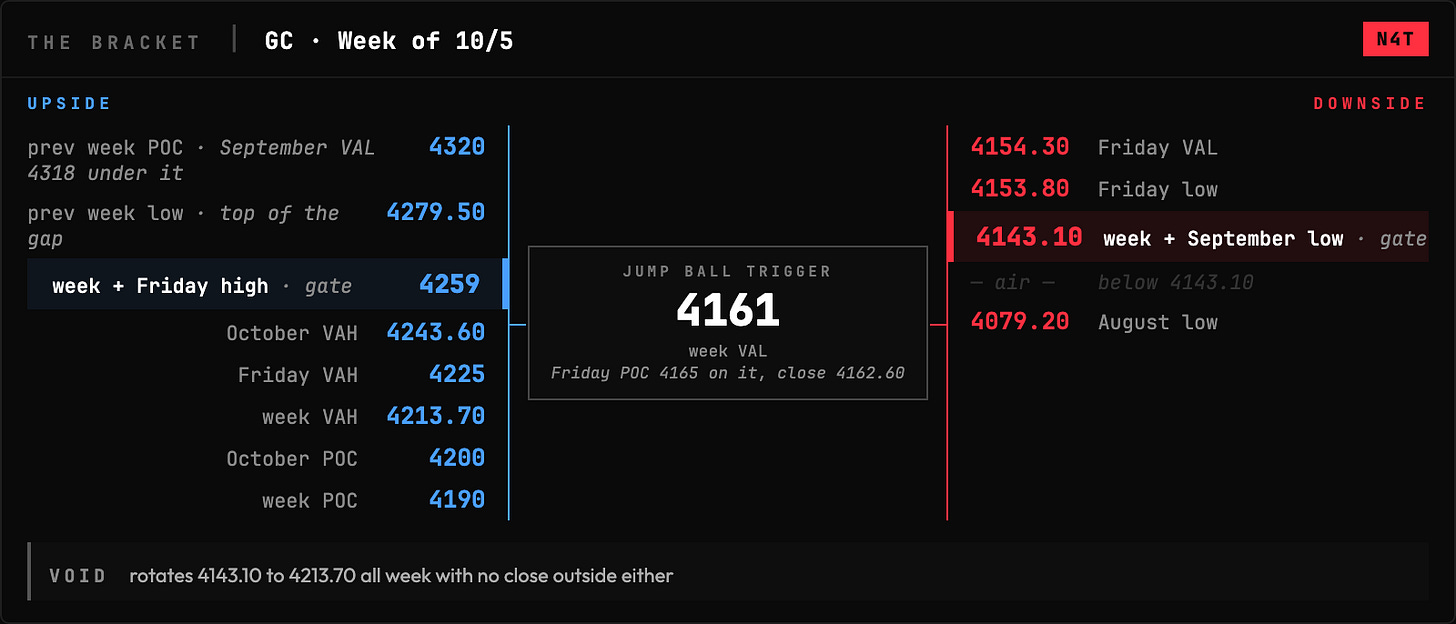Click the GC · Week of 10/5 heading

389,41
